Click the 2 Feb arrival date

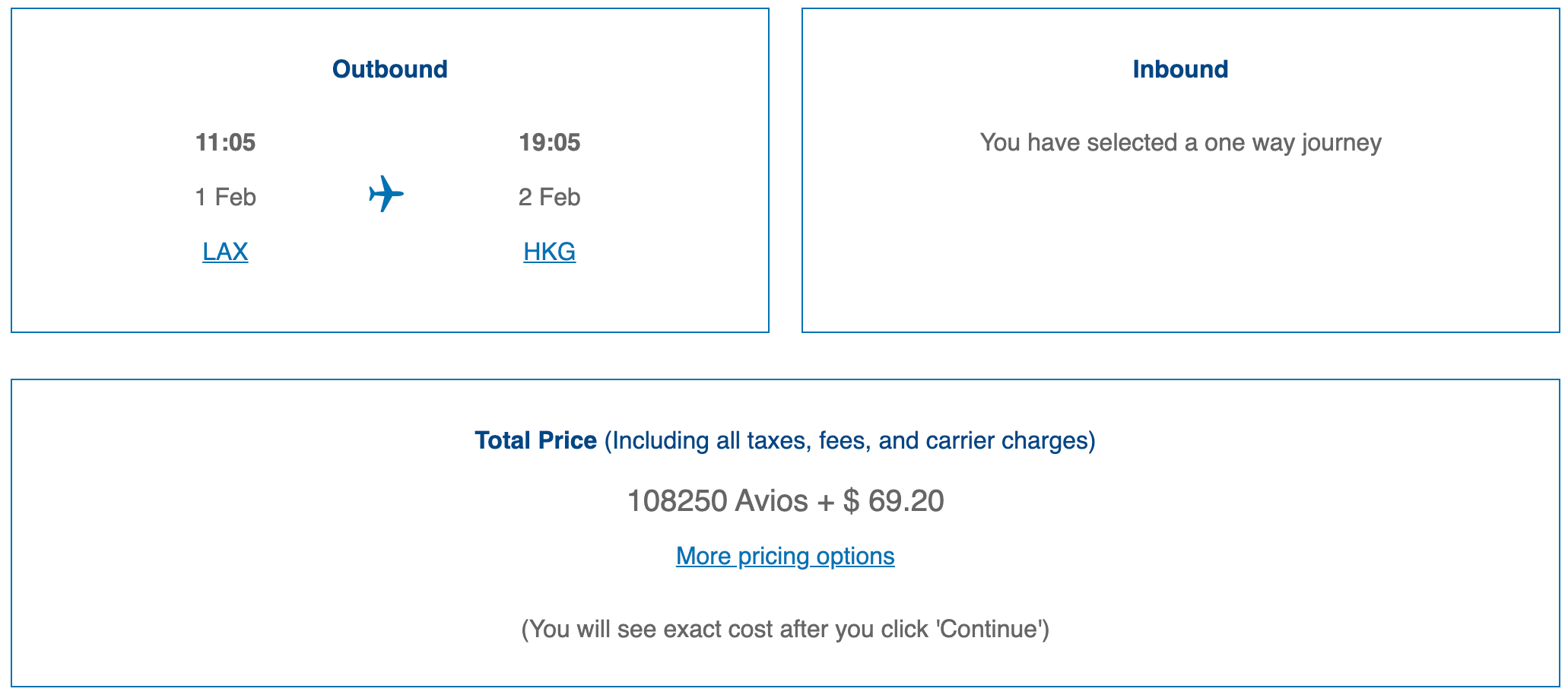[549, 197]
